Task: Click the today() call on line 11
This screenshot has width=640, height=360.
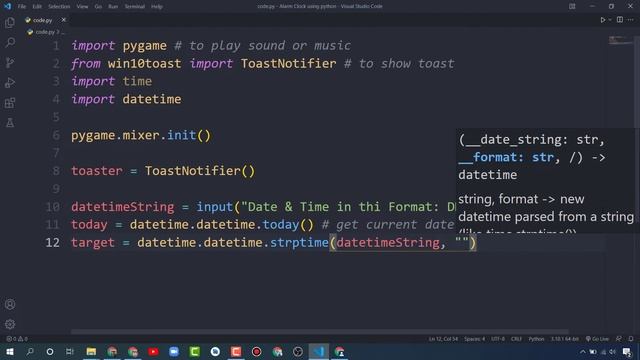Action: click(288, 225)
